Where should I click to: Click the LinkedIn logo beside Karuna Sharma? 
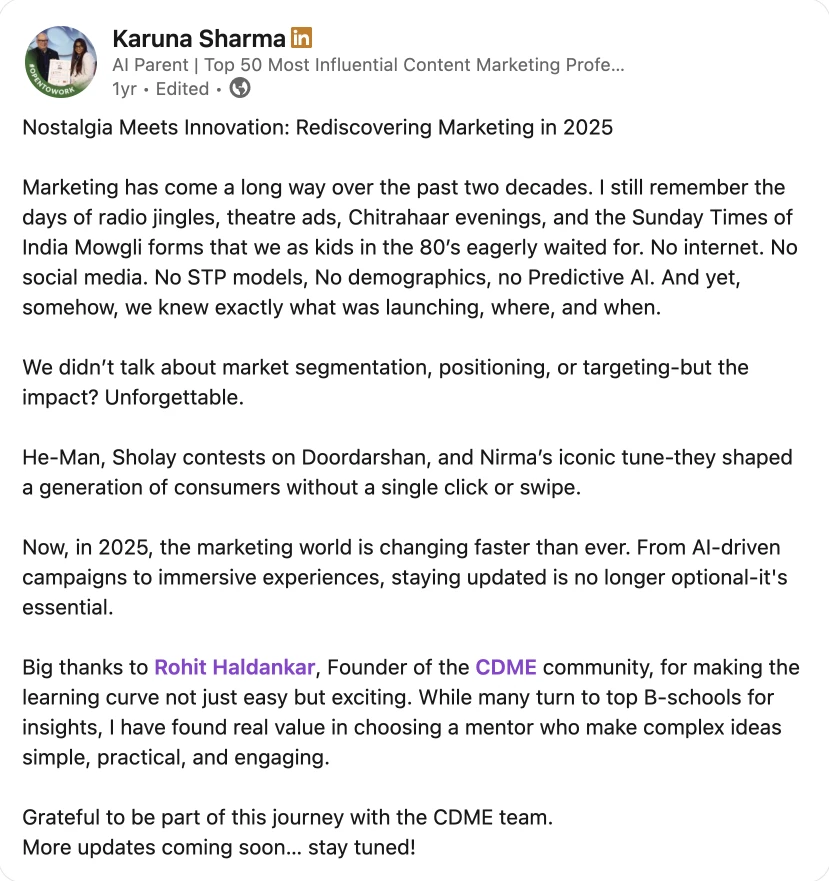pyautogui.click(x=301, y=38)
